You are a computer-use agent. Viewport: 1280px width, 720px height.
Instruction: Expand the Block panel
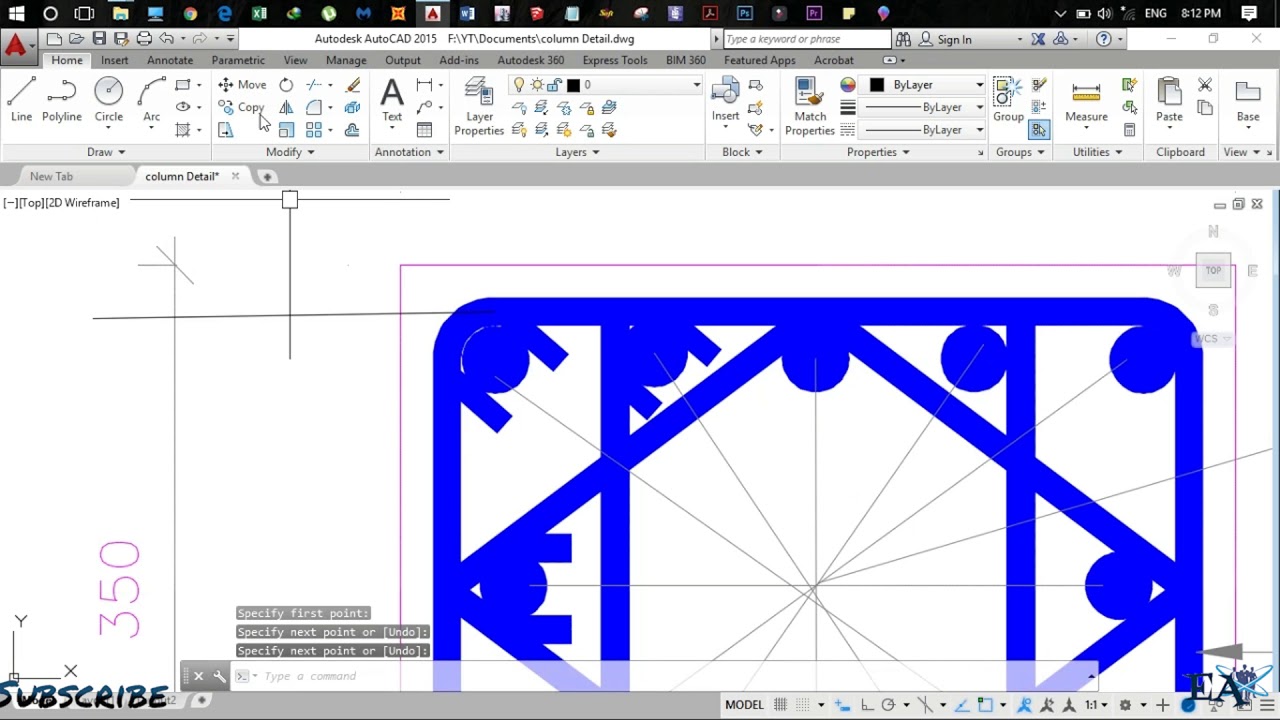pos(742,152)
